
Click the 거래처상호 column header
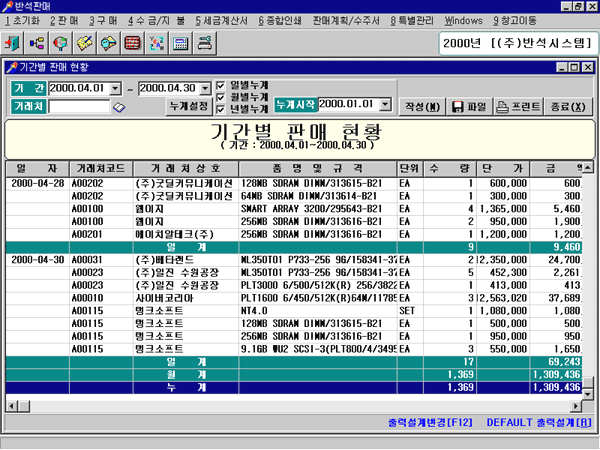tap(186, 168)
